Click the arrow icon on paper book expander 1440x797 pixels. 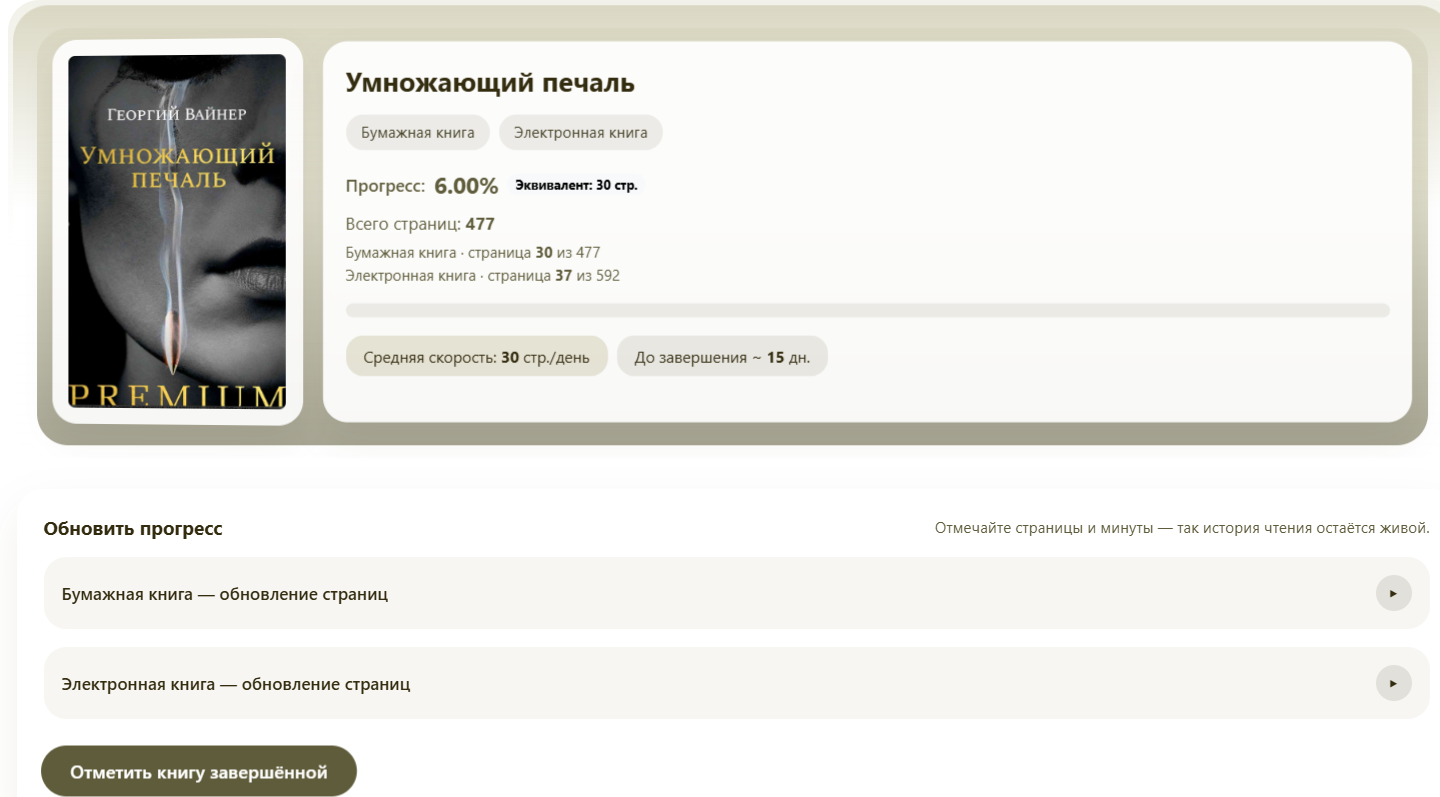tap(1393, 593)
